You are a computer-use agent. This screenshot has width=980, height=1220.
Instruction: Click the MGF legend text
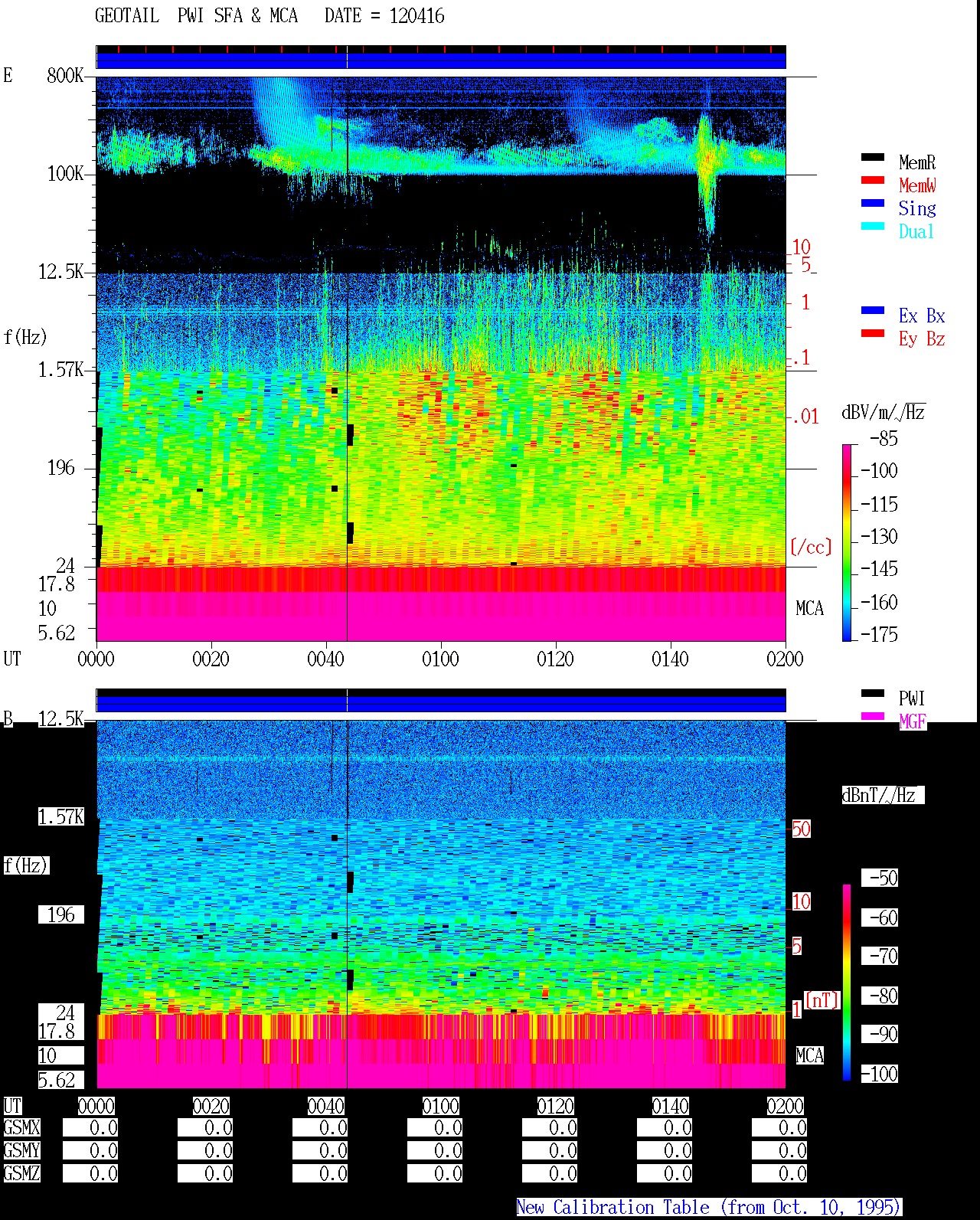913,721
